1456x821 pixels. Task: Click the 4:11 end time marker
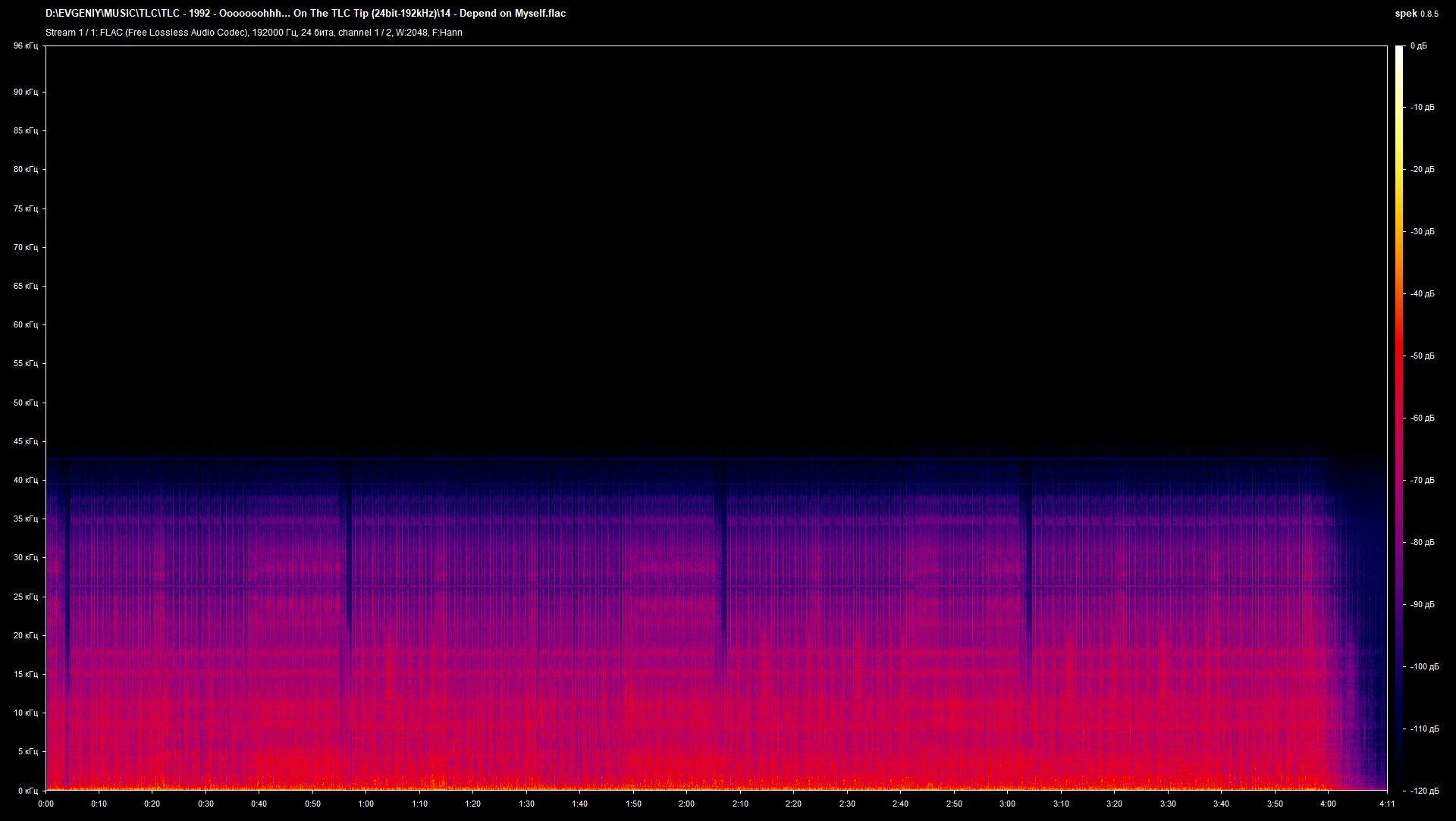(1387, 804)
